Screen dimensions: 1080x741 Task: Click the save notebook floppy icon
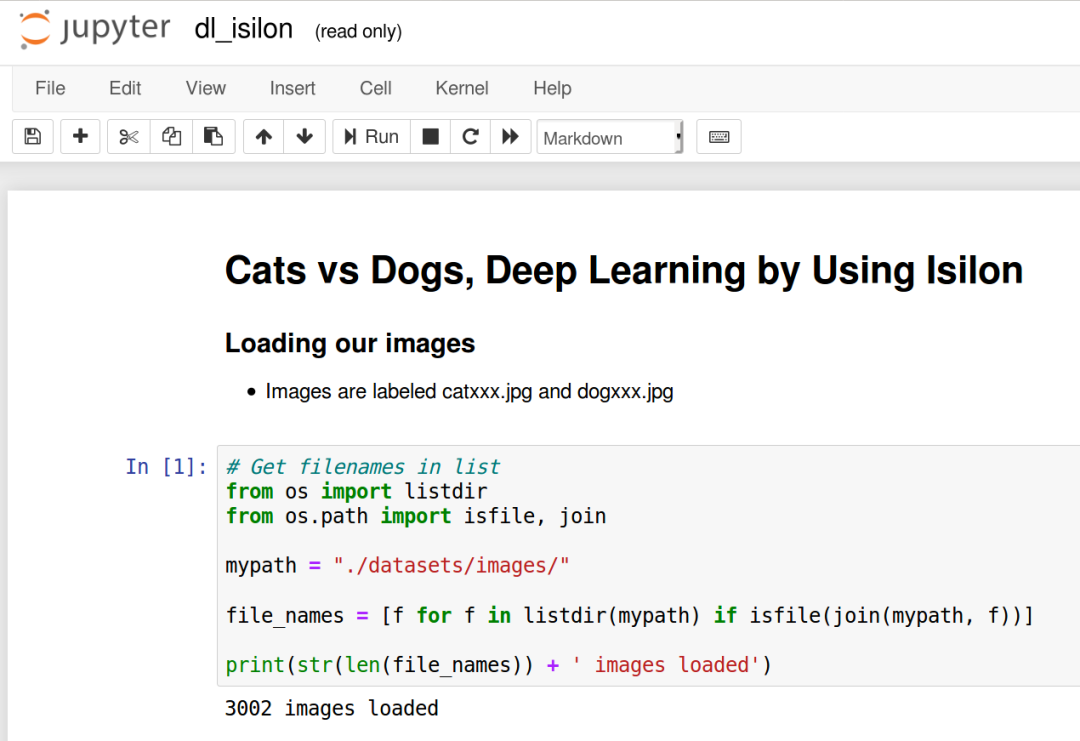point(32,136)
